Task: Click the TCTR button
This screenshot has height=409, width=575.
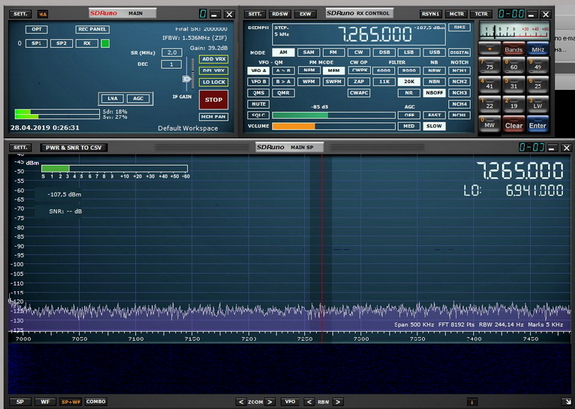Action: coord(481,14)
